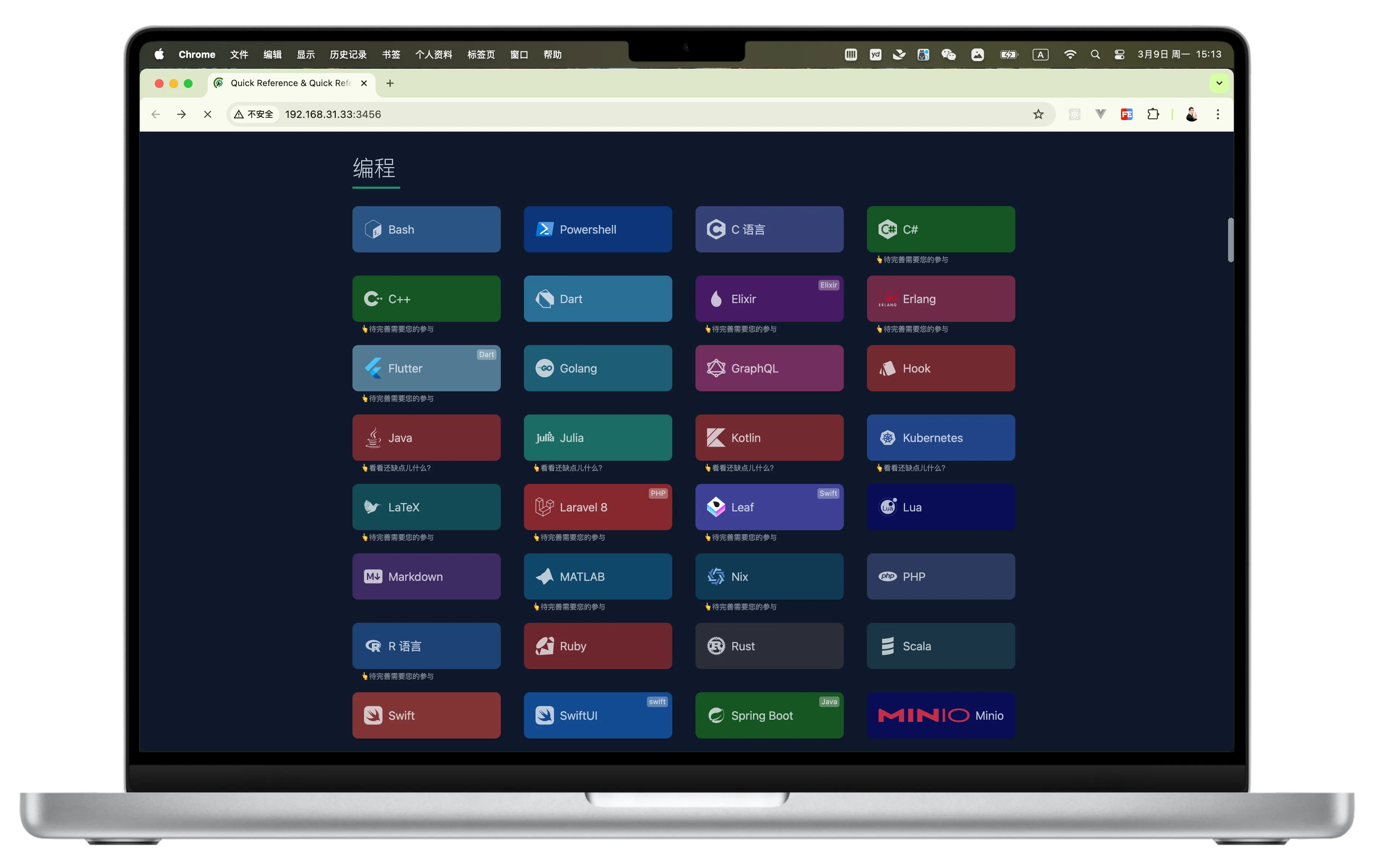This screenshot has width=1375, height=868.
Task: Open macOS Spotlight search icon
Action: click(1095, 54)
